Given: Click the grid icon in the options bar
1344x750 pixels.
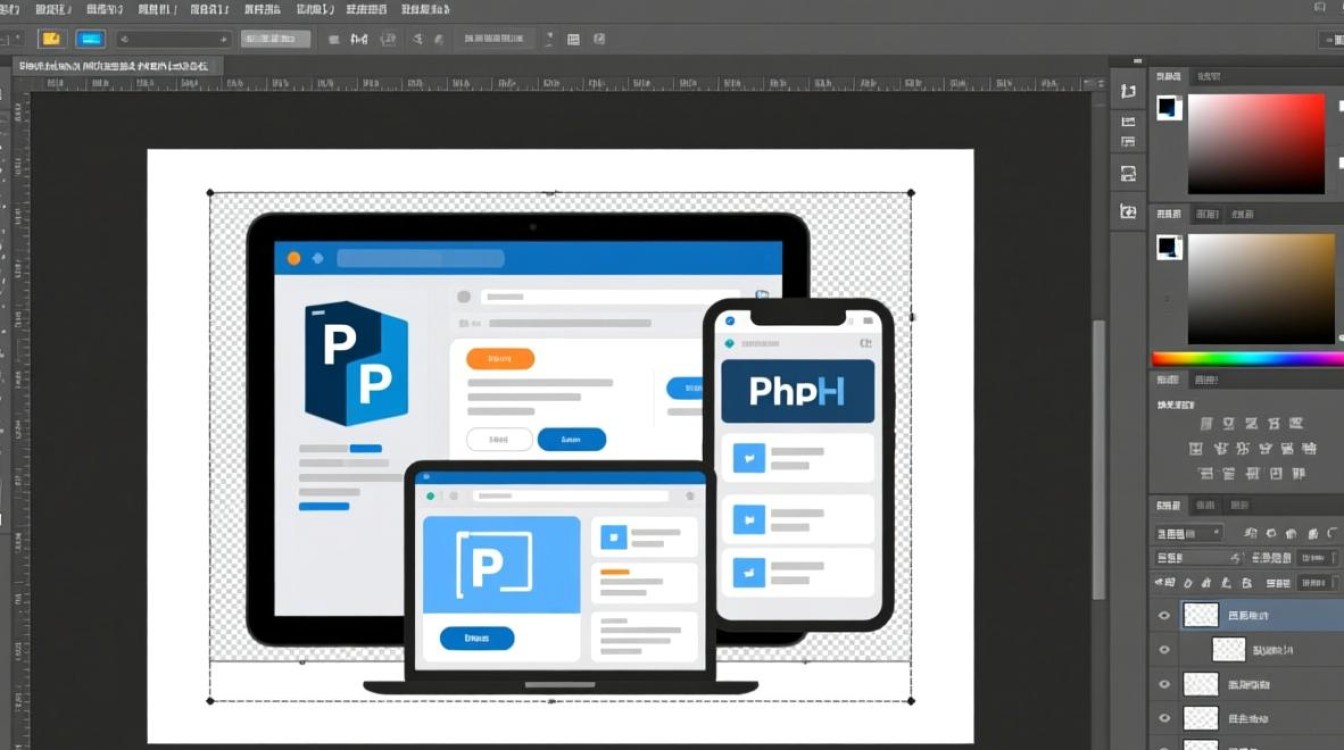Looking at the screenshot, I should coord(573,40).
